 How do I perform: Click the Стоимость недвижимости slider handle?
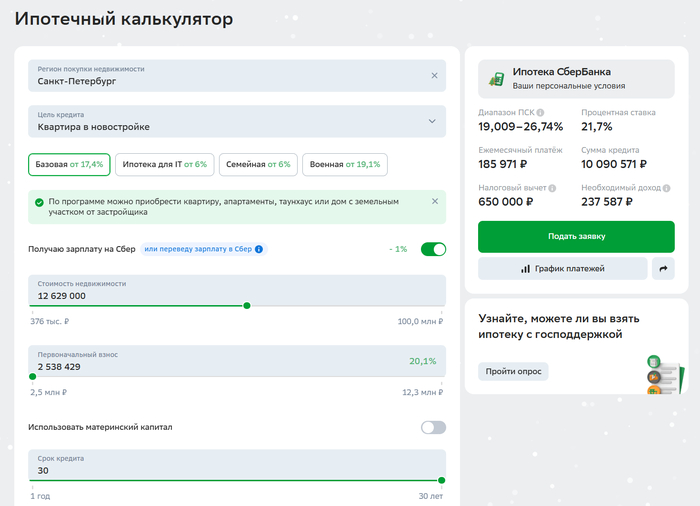pos(247,306)
